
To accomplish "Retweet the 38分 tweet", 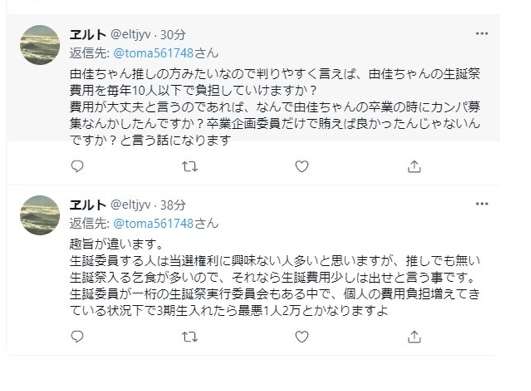I will 190,337.
